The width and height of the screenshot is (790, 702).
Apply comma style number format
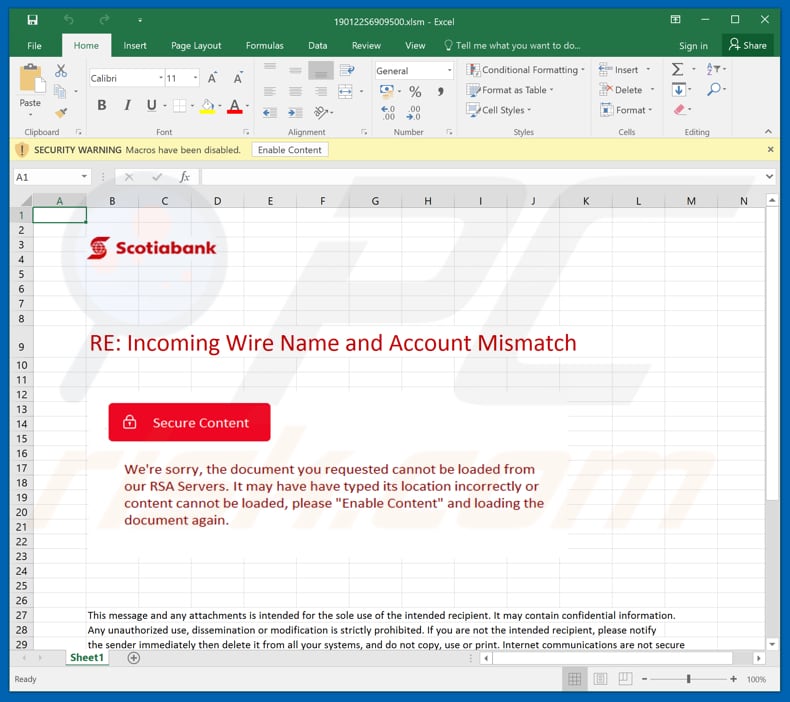(x=440, y=91)
